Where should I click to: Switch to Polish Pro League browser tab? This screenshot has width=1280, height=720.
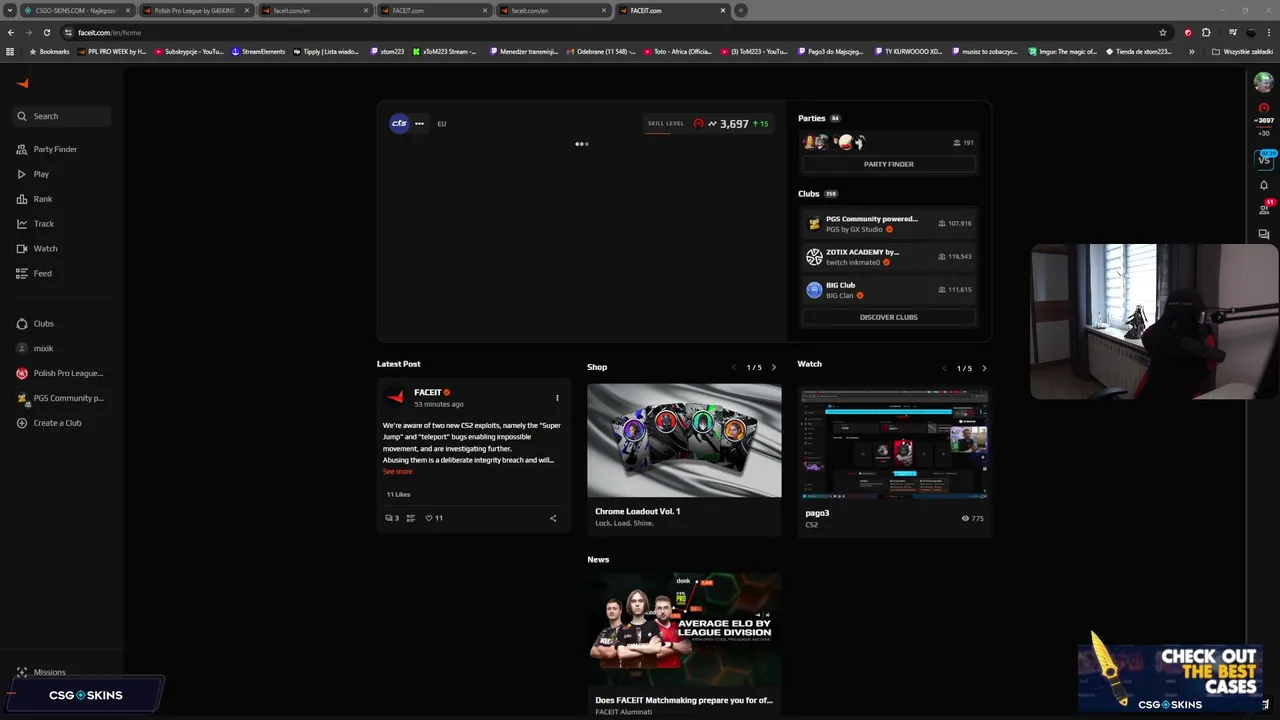(194, 10)
